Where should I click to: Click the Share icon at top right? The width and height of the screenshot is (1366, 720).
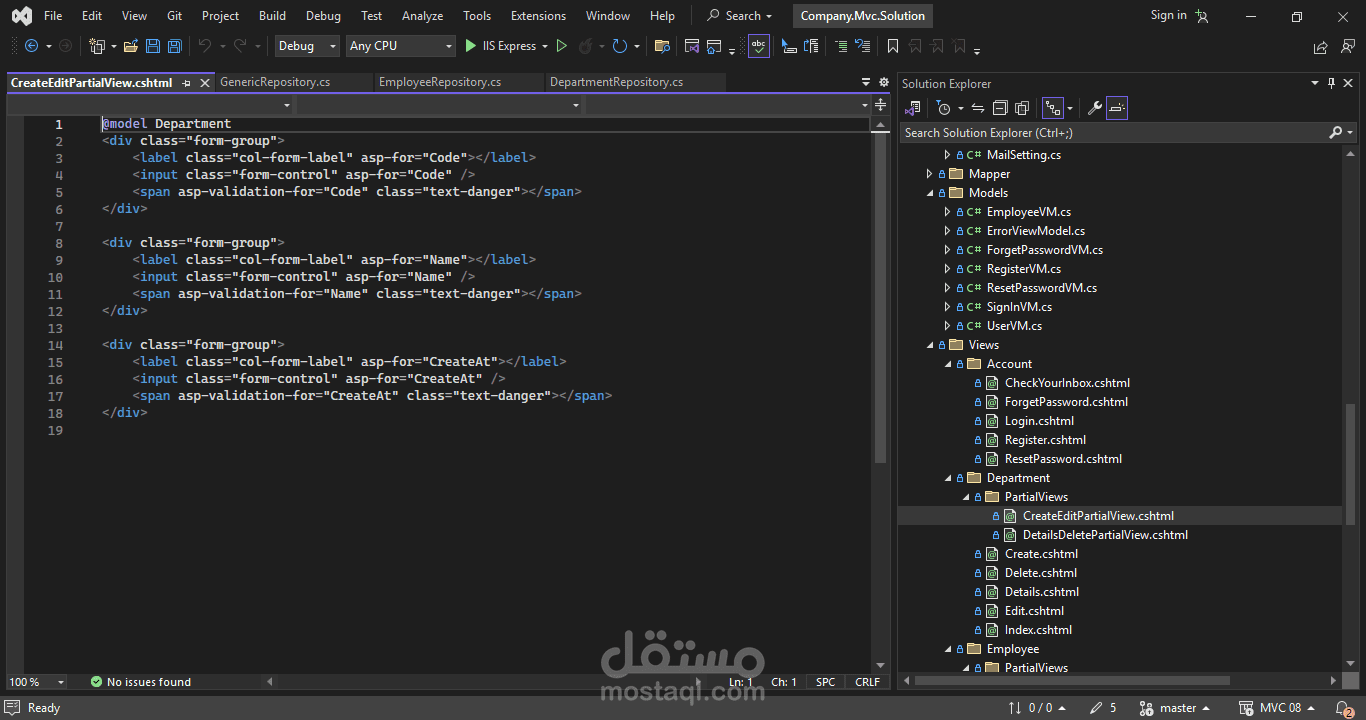(1321, 46)
